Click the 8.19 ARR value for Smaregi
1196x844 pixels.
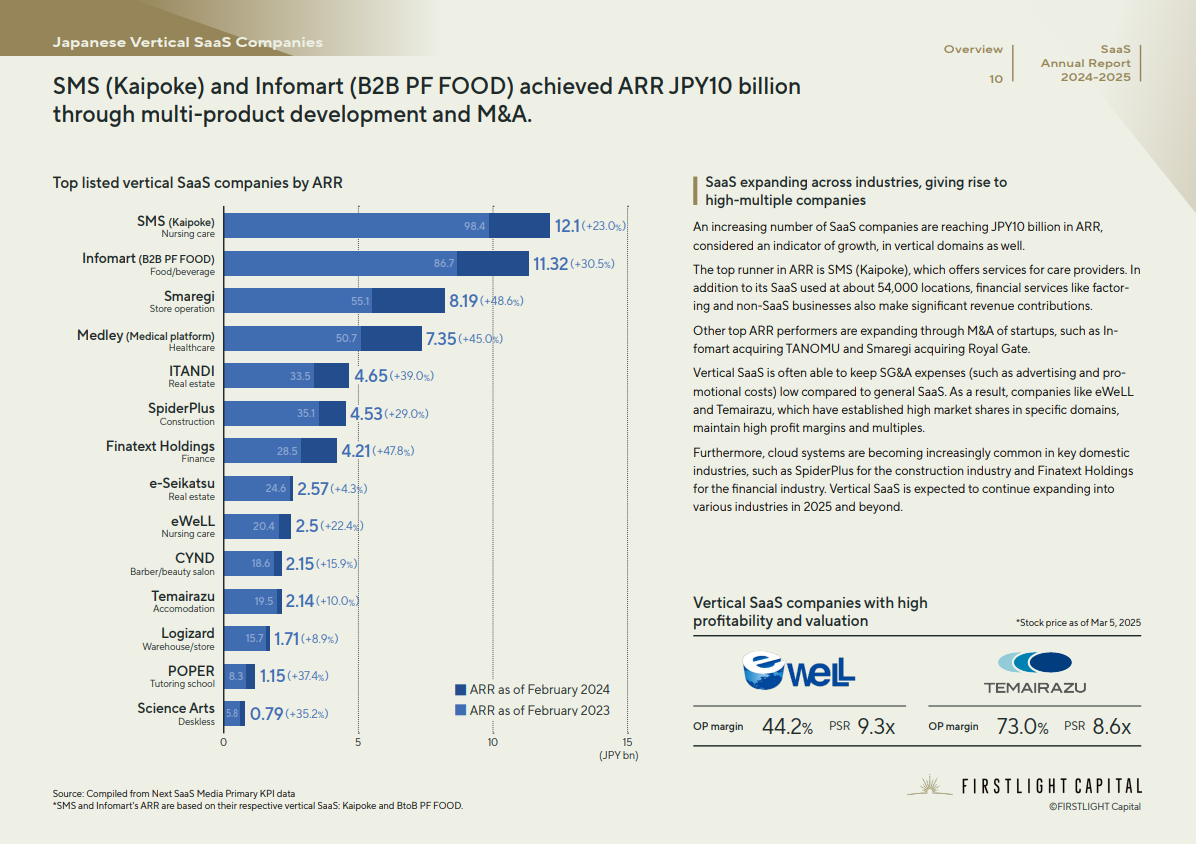[463, 301]
